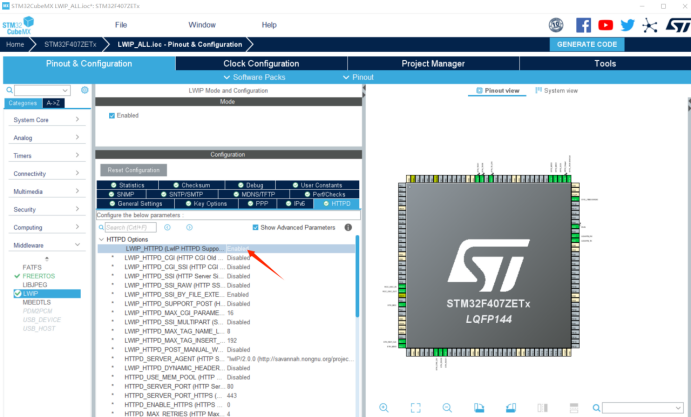This screenshot has width=691, height=417.
Task: Open the Pinout dropdown menu
Action: coord(358,77)
